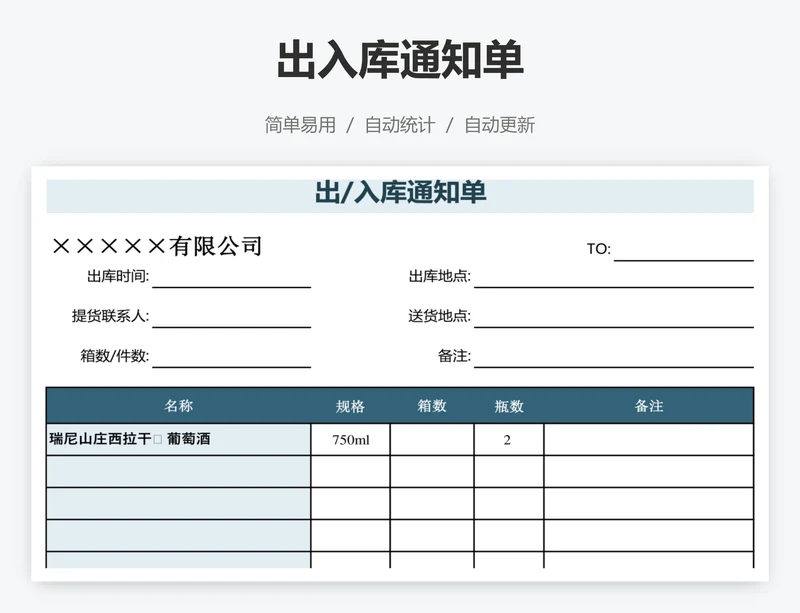Screen dimensions: 800x613
Task: Click the 提货联系人 blank field
Action: point(232,317)
